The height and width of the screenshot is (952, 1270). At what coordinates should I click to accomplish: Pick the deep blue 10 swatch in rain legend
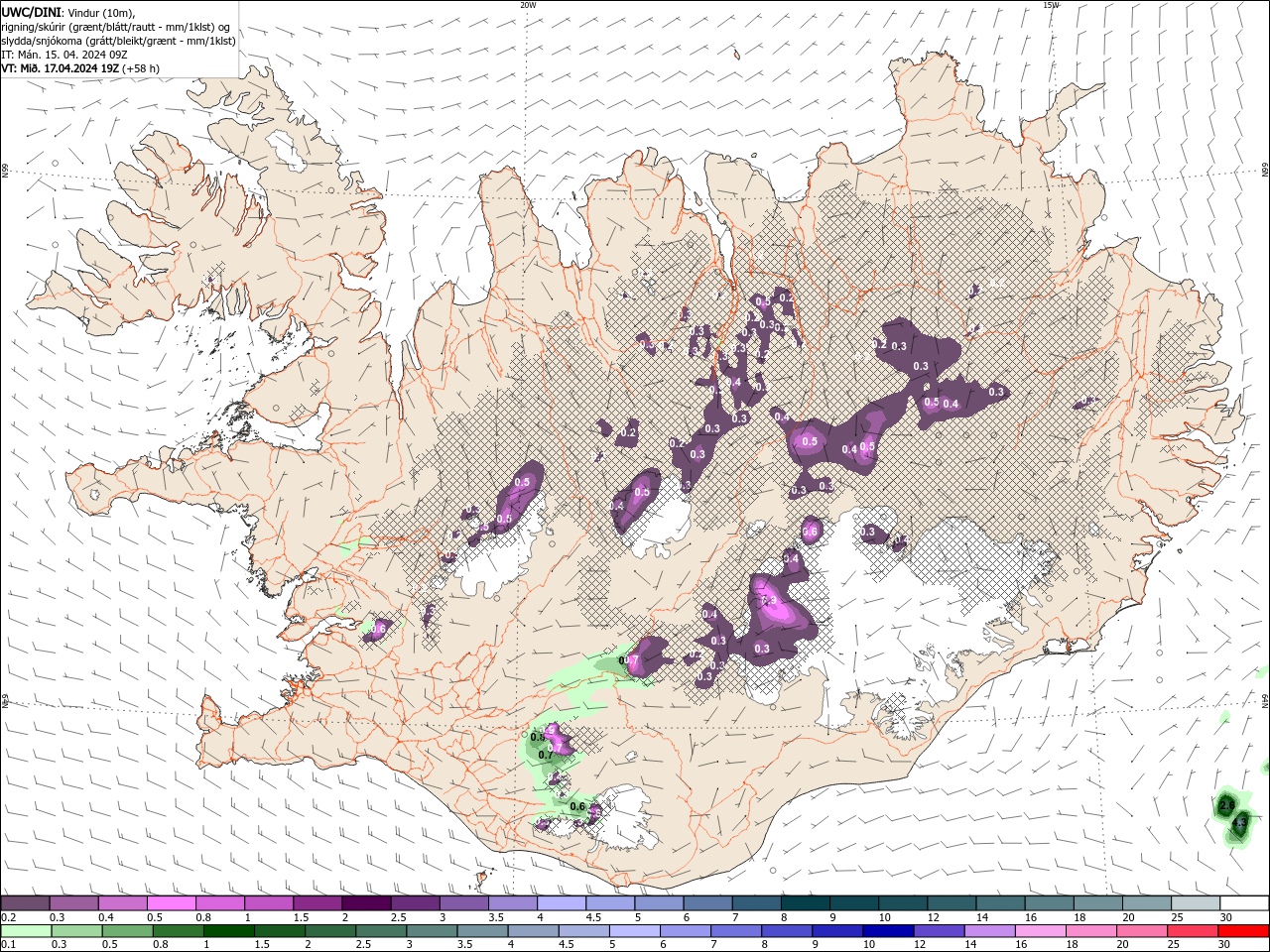tap(889, 931)
